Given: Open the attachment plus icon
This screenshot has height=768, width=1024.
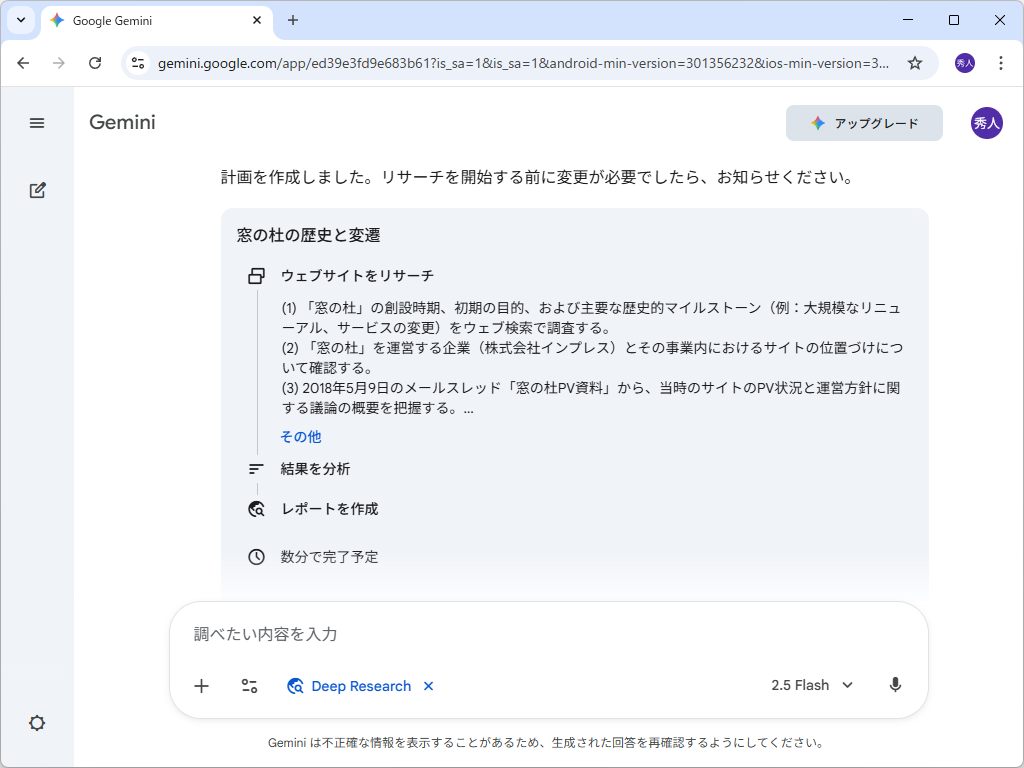Looking at the screenshot, I should (x=201, y=686).
